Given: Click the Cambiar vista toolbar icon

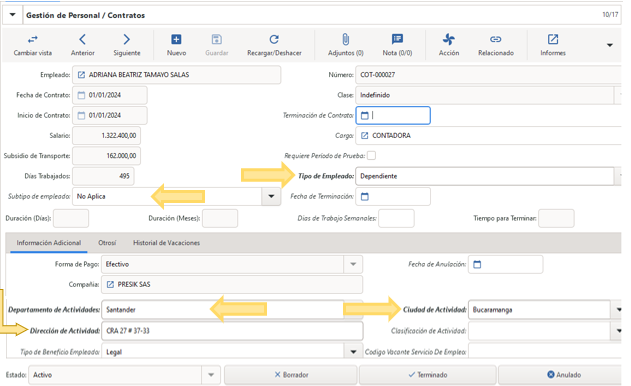Looking at the screenshot, I should 33,39.
